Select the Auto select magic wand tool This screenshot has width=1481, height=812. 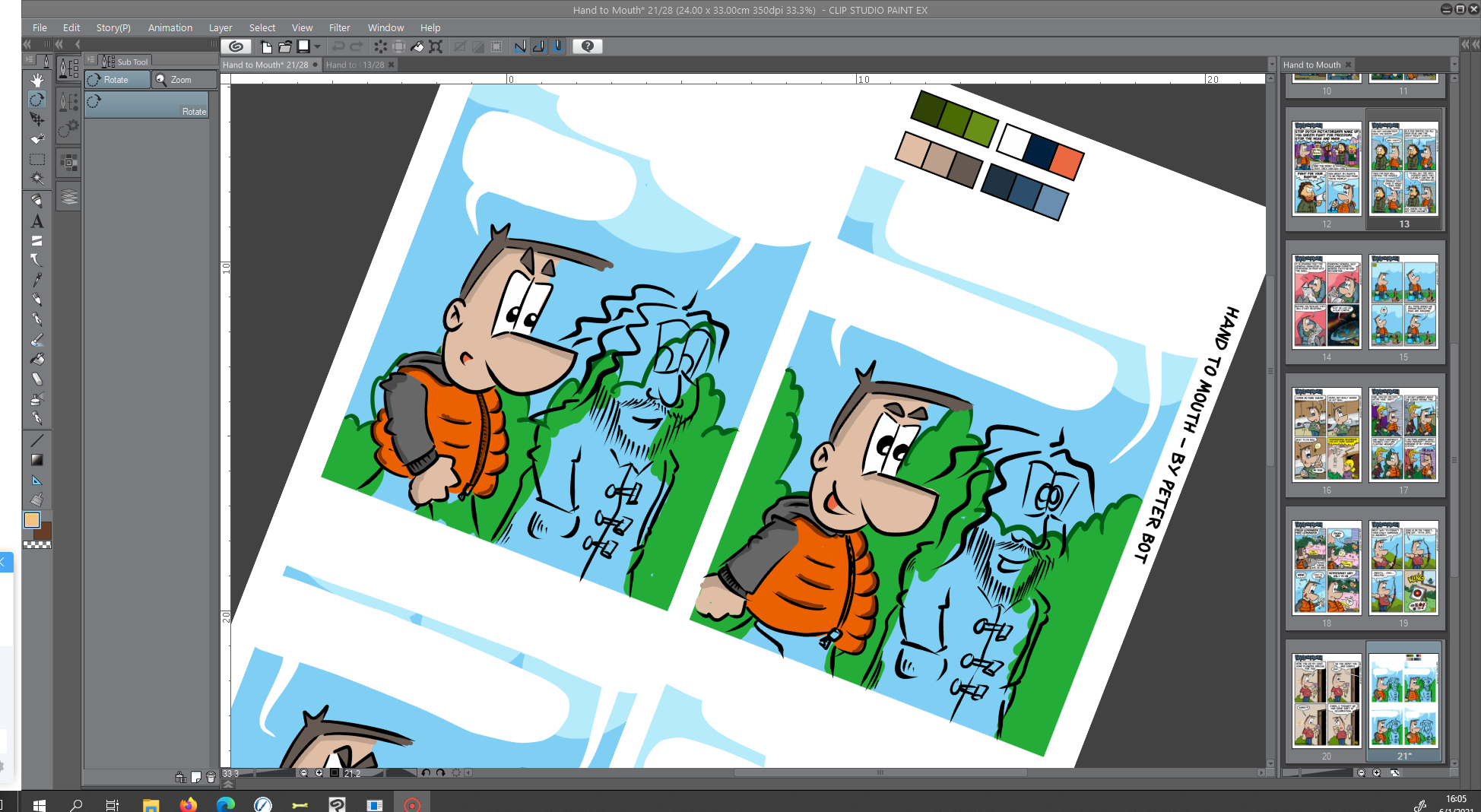(x=36, y=179)
